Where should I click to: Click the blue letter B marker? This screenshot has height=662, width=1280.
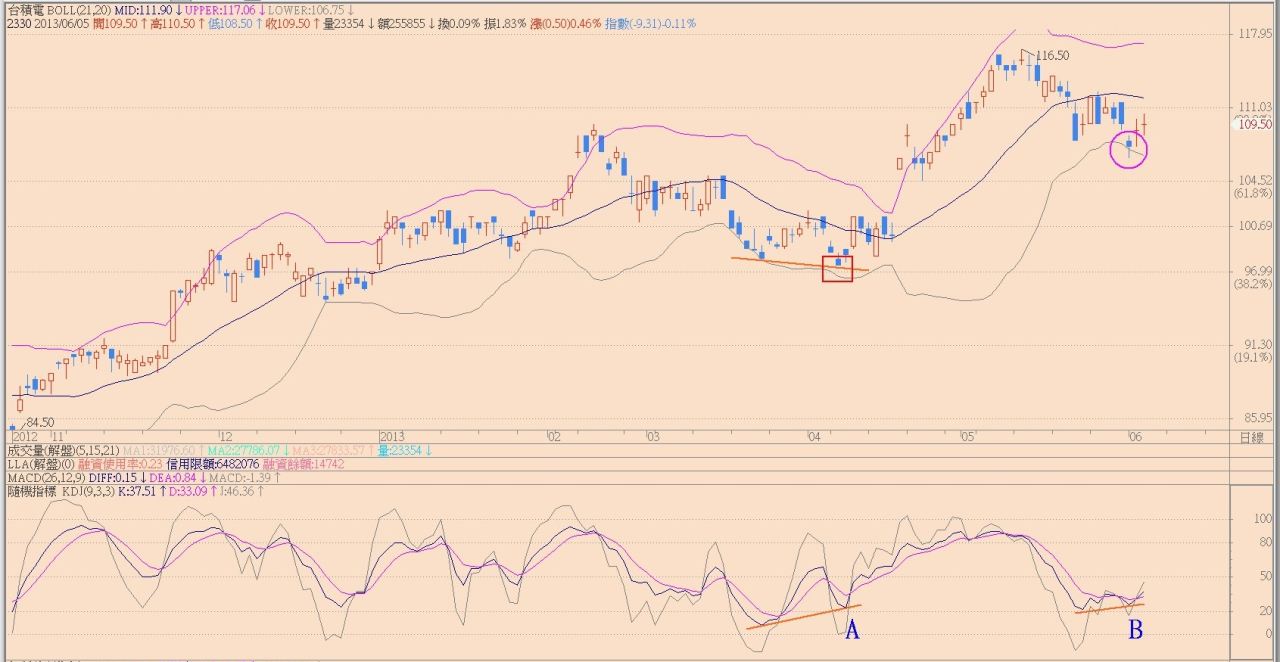[1135, 630]
